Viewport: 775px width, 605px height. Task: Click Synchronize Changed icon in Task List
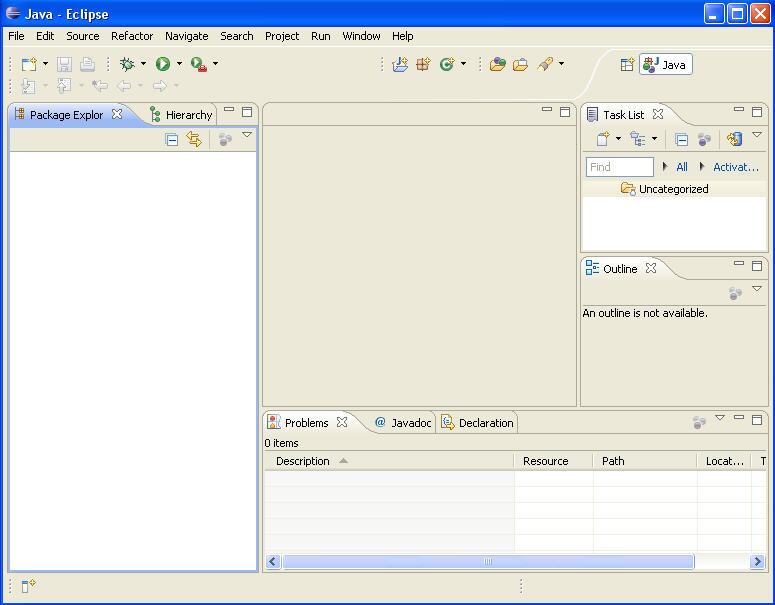click(x=734, y=139)
